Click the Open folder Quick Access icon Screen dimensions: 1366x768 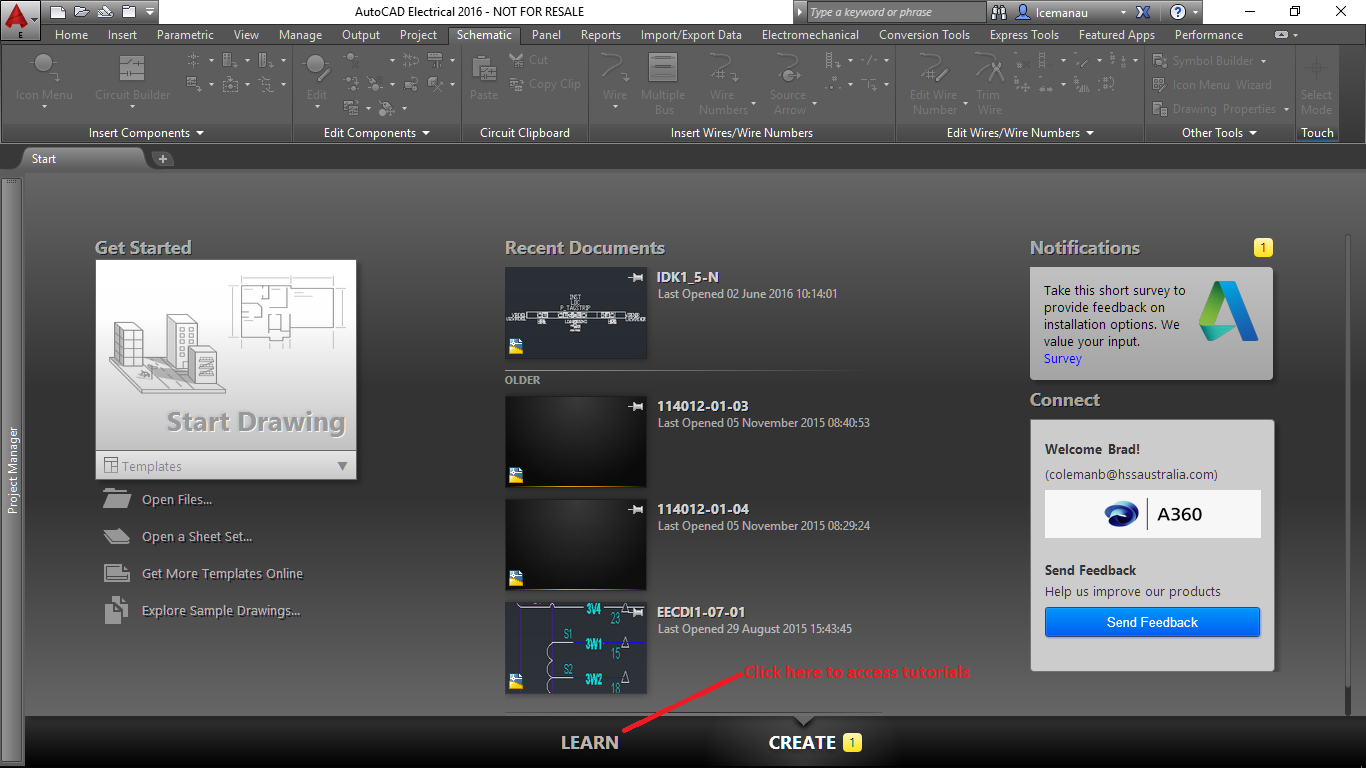coord(81,12)
